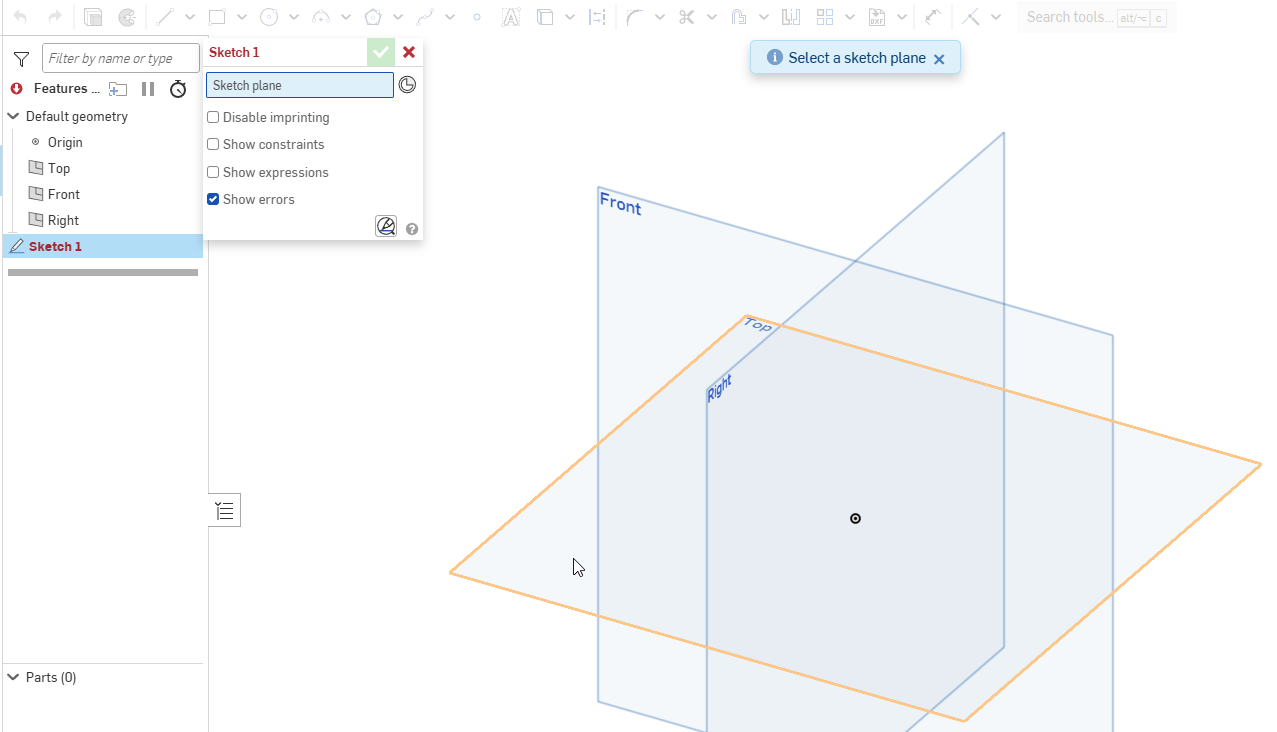
Task: Collapse the Parts (0) section
Action: (14, 678)
